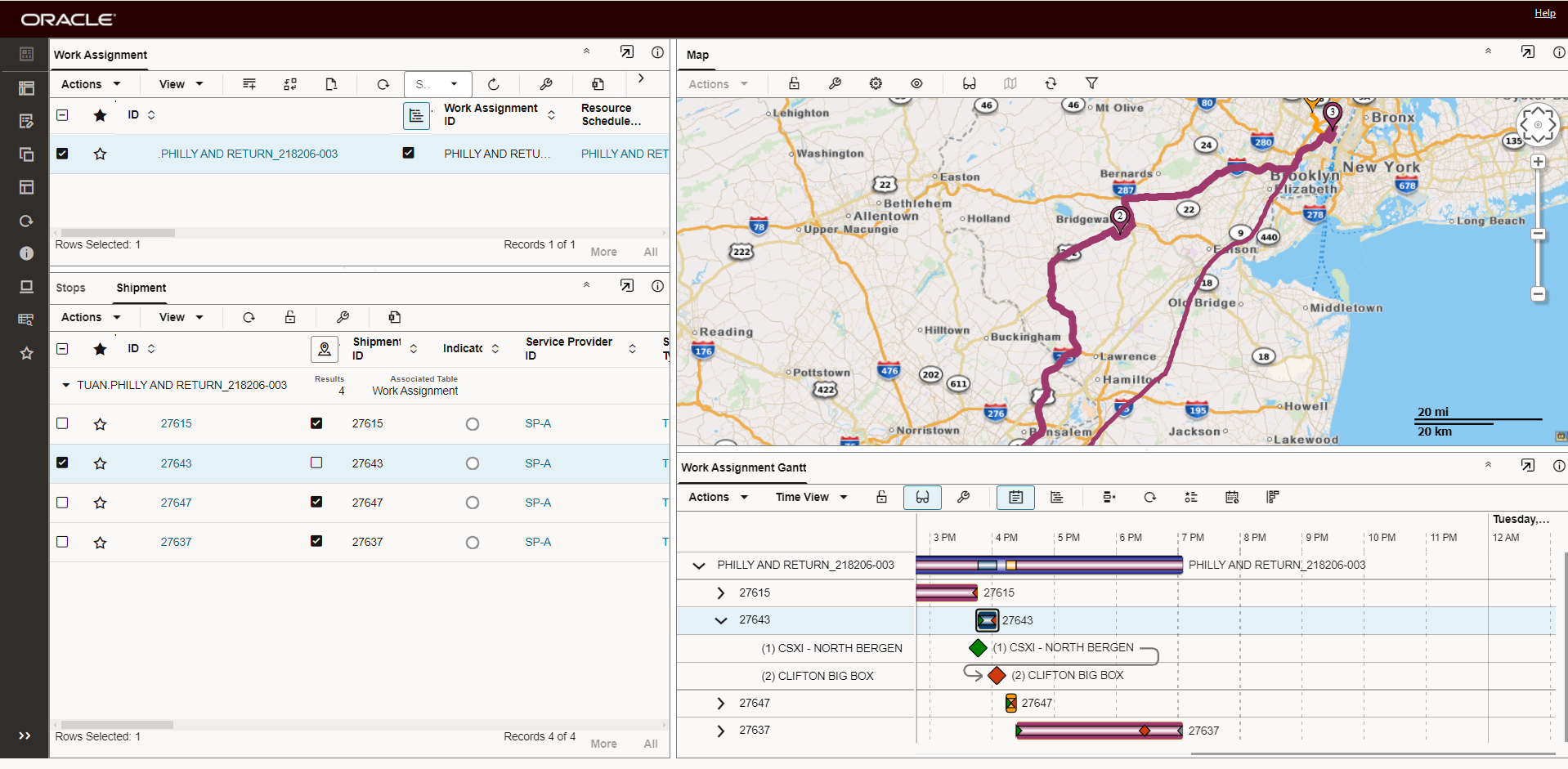
Task: Open service provider SP-A for 27615
Action: click(538, 423)
